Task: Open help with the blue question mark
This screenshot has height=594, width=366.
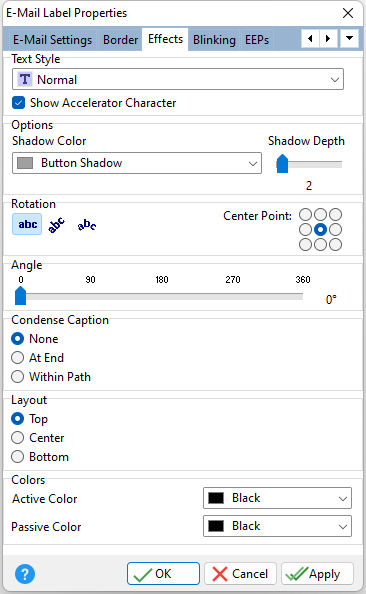Action: 25,574
